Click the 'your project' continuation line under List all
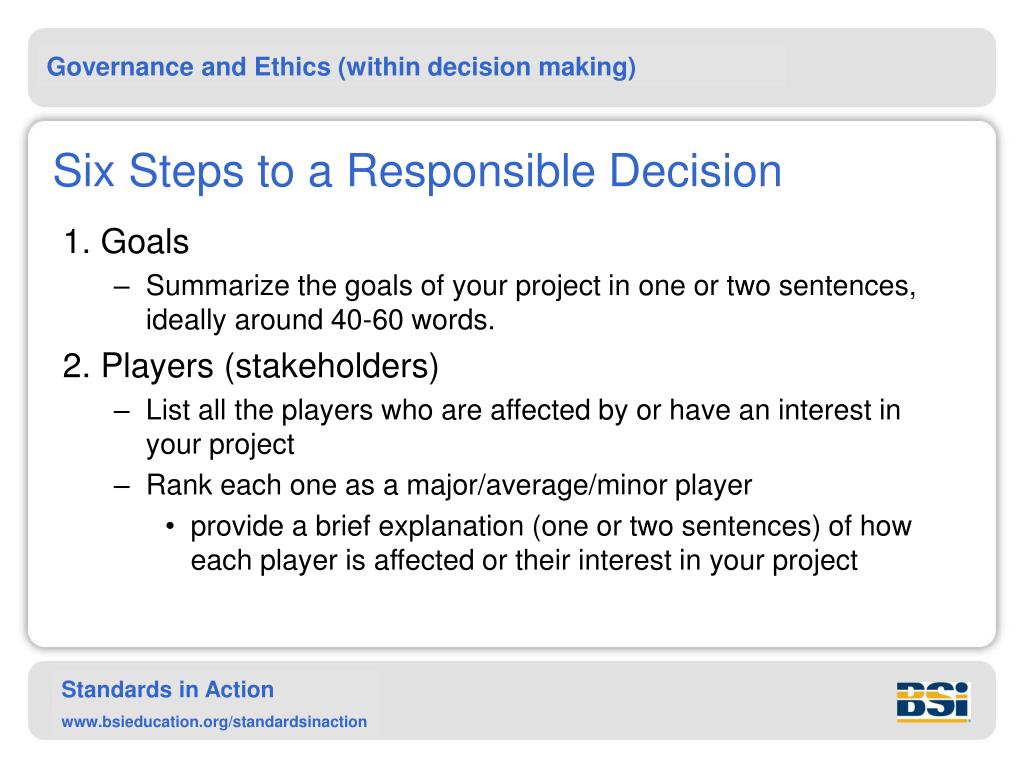This screenshot has width=1024, height=768. click(x=220, y=445)
